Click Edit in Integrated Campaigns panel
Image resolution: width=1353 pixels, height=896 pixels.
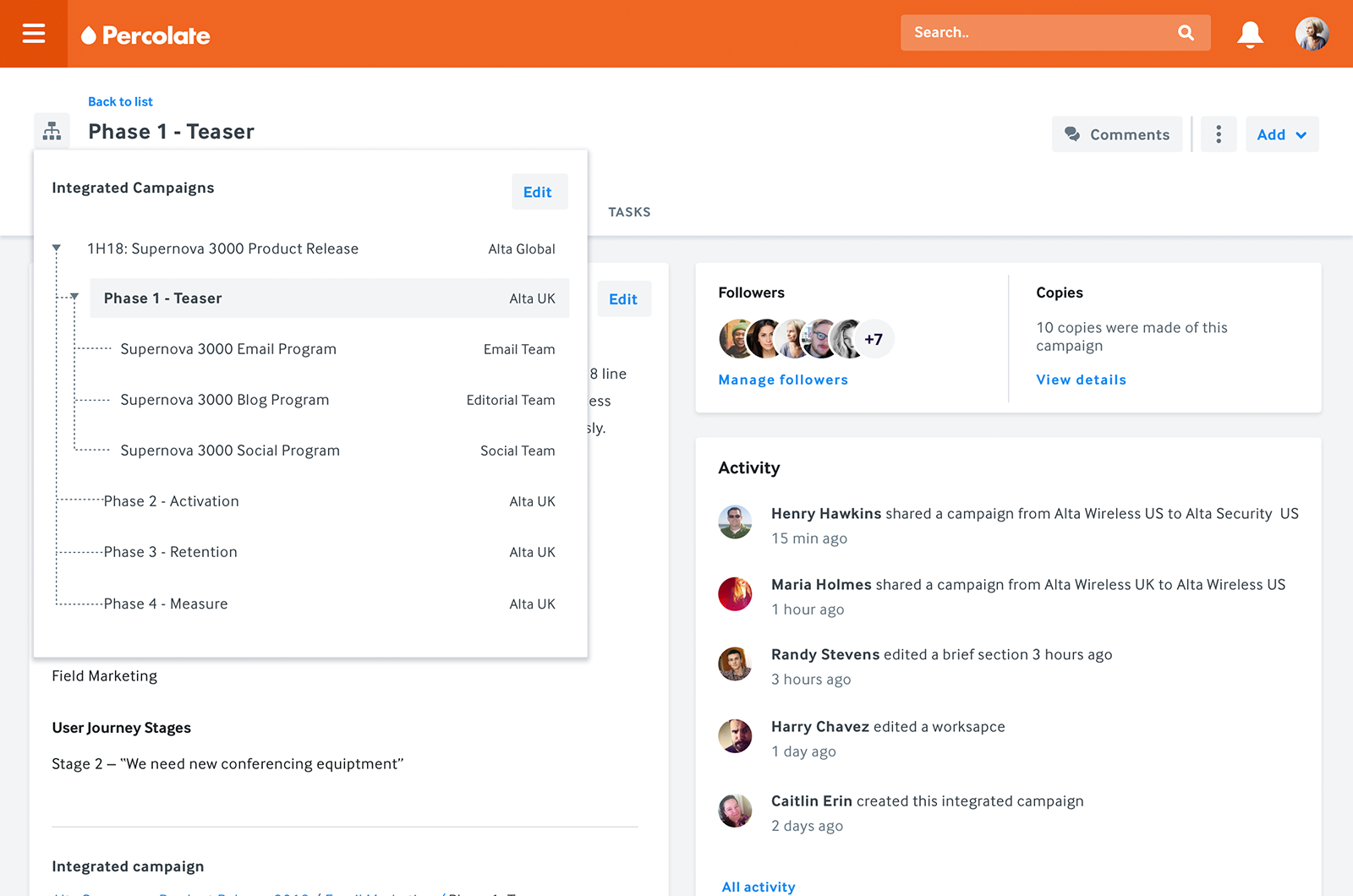538,192
